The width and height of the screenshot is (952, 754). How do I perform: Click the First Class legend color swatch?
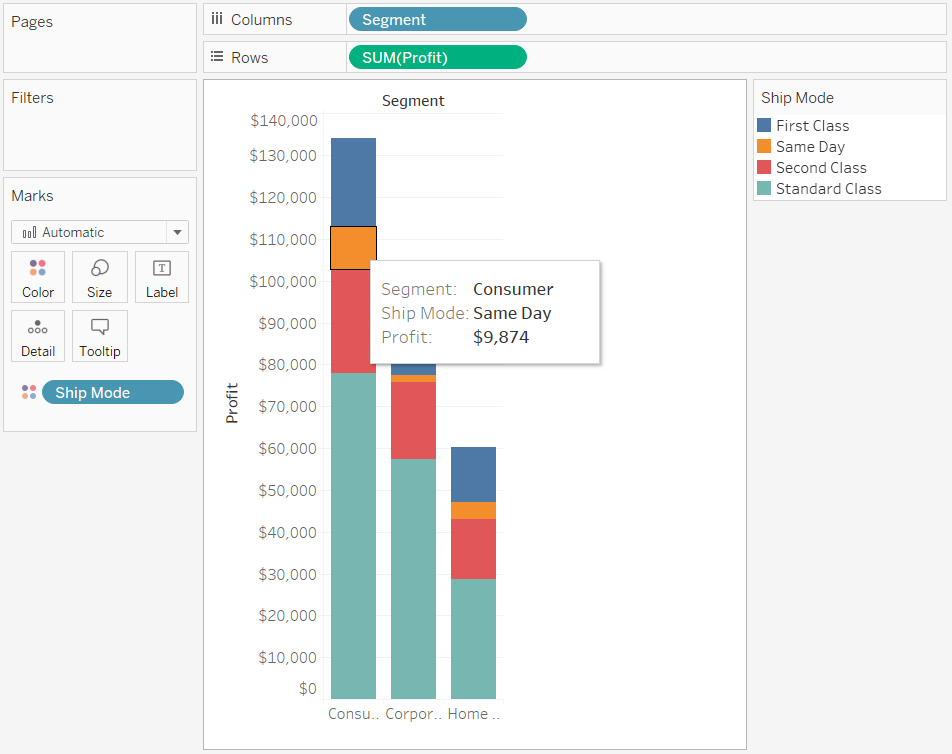(x=764, y=126)
